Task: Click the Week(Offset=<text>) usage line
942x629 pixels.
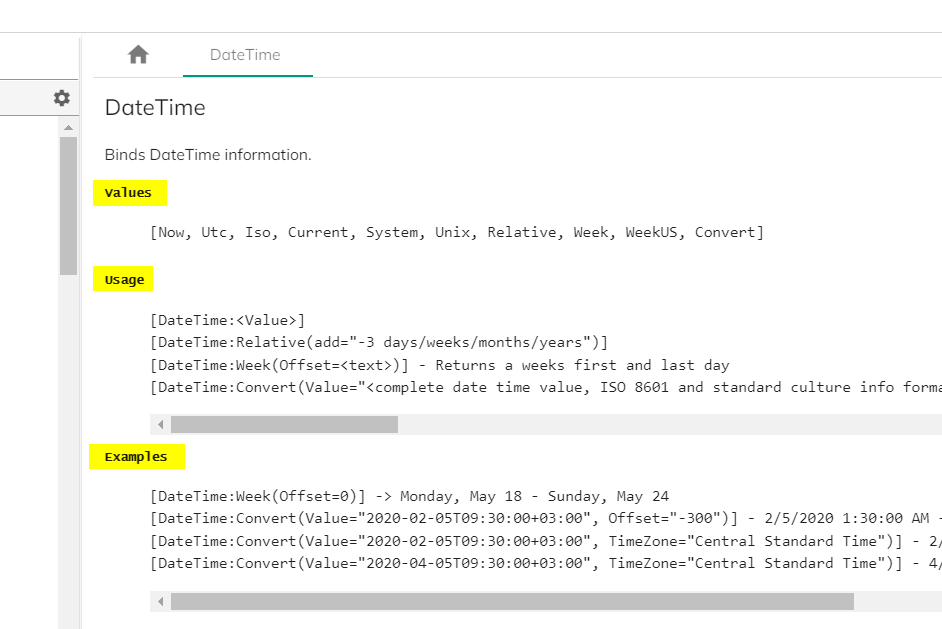Action: coord(440,365)
